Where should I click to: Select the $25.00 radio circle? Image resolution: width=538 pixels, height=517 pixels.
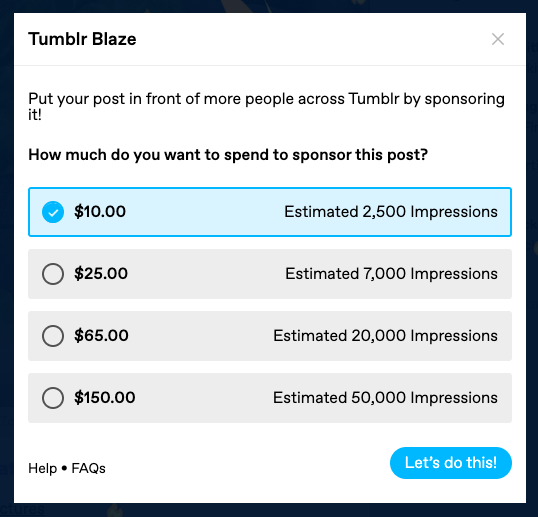53,274
